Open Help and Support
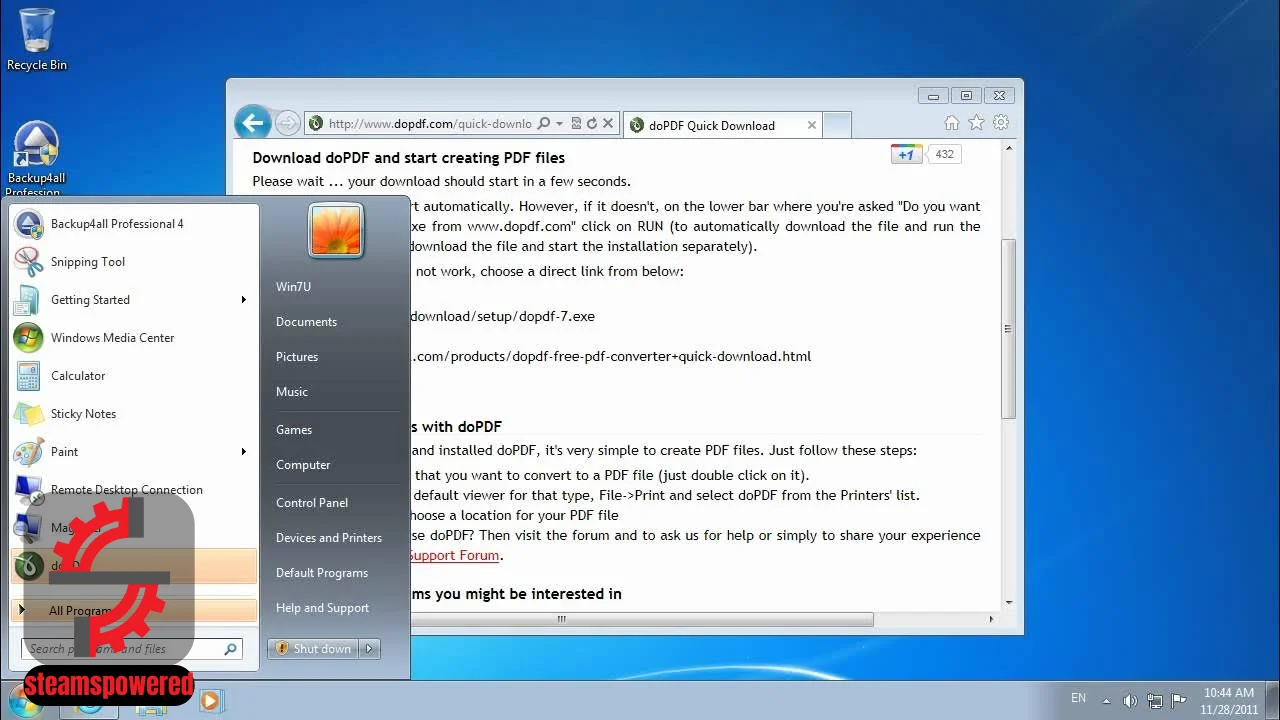Image resolution: width=1280 pixels, height=720 pixels. (x=322, y=608)
